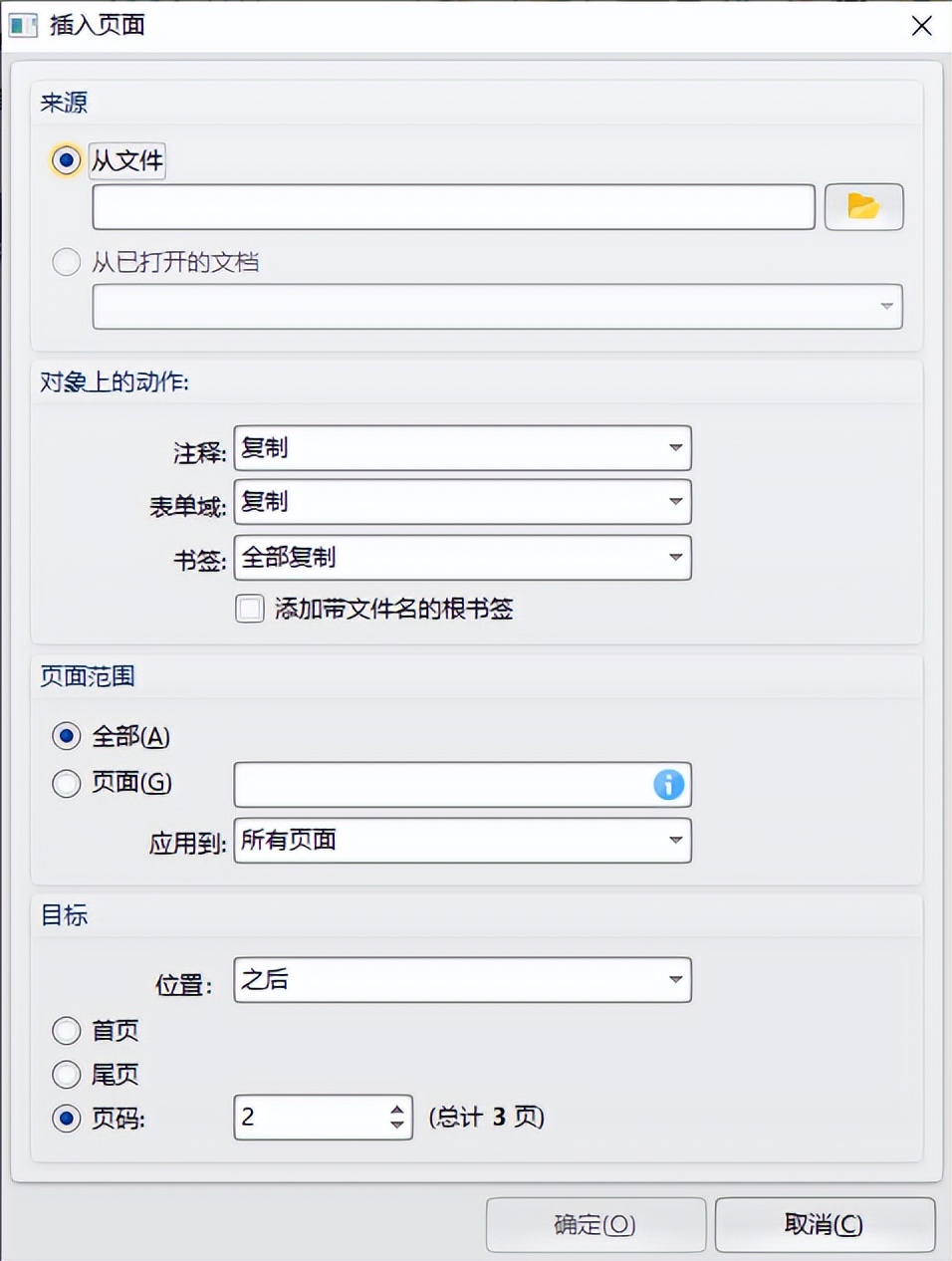Select the 首页 destination option

pyautogui.click(x=66, y=1031)
